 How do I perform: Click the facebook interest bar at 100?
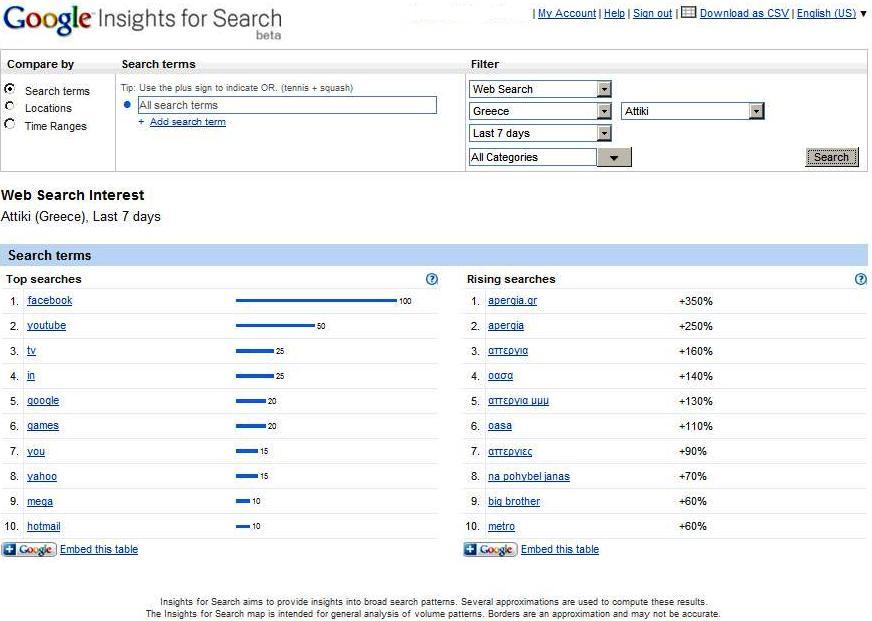316,301
